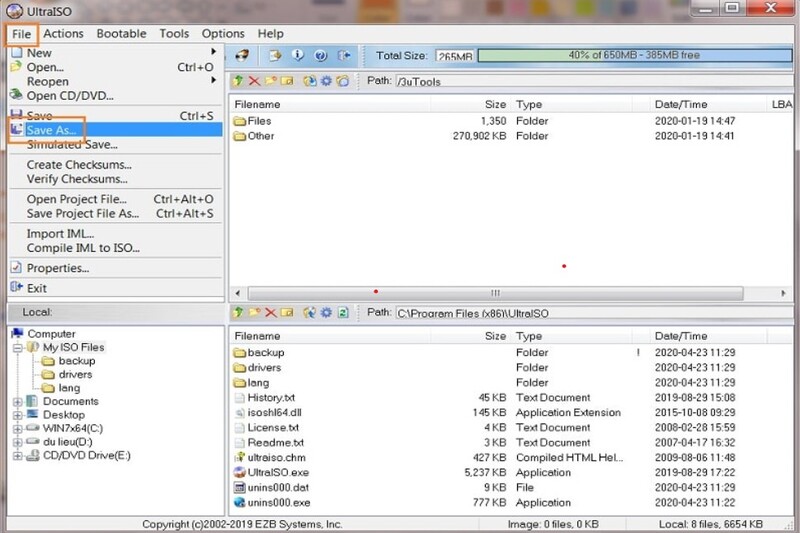Open the help question mark icon
Viewport: 800px width, 533px height.
point(321,56)
